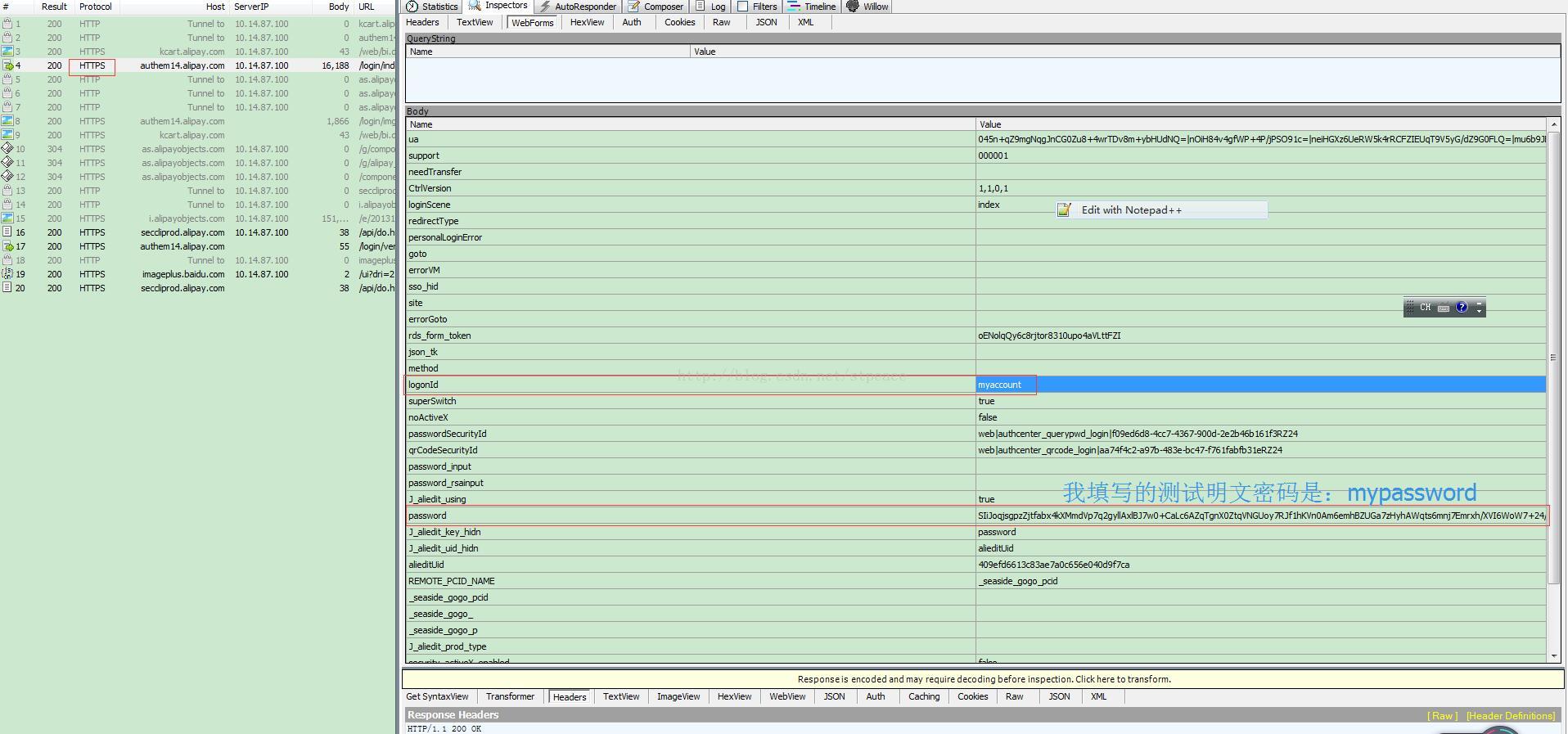Choose Edit with Notepad++ menu entry
The image size is (1568, 734).
(x=1161, y=210)
